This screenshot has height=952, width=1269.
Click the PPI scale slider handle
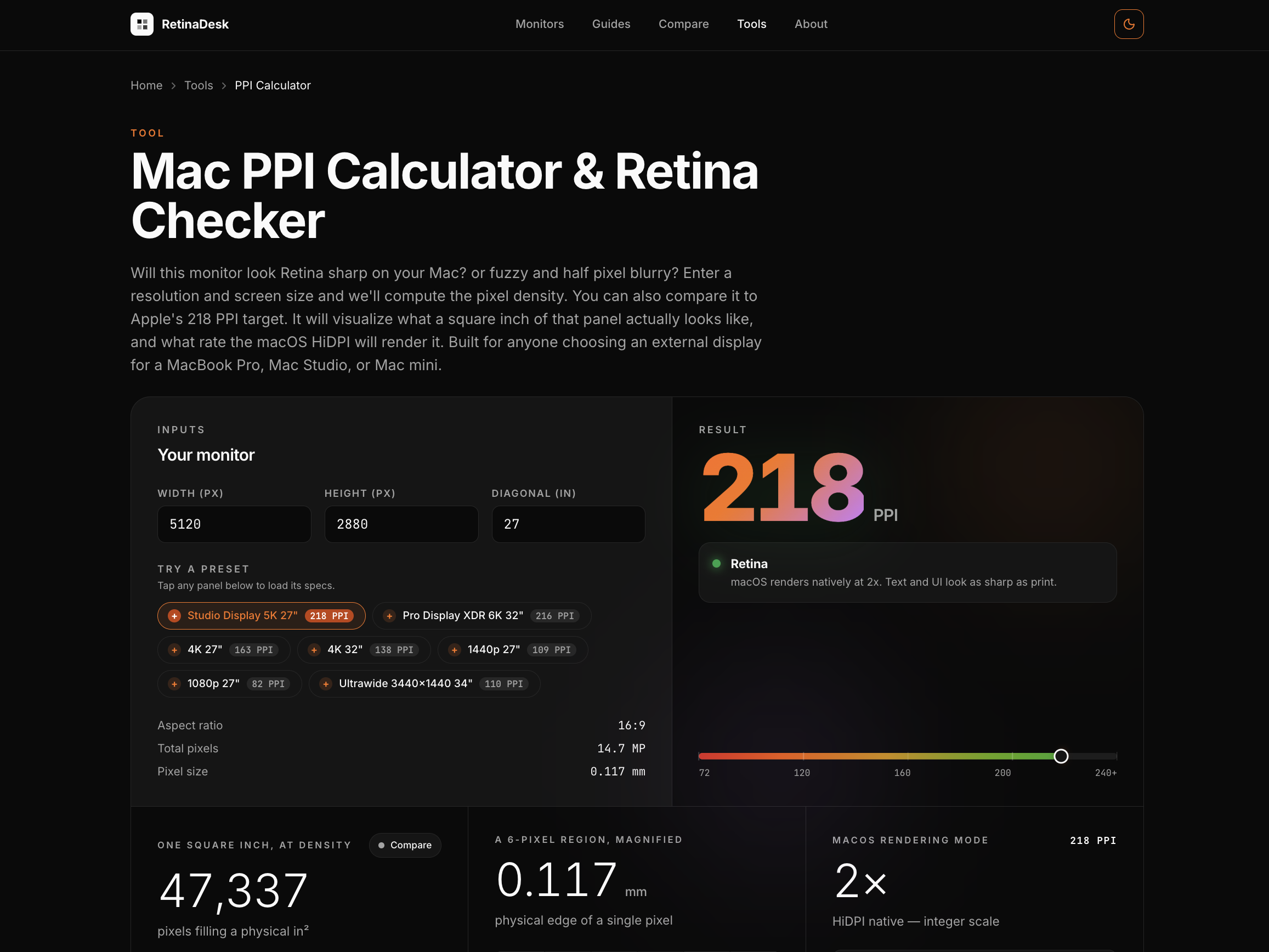[x=1061, y=756]
